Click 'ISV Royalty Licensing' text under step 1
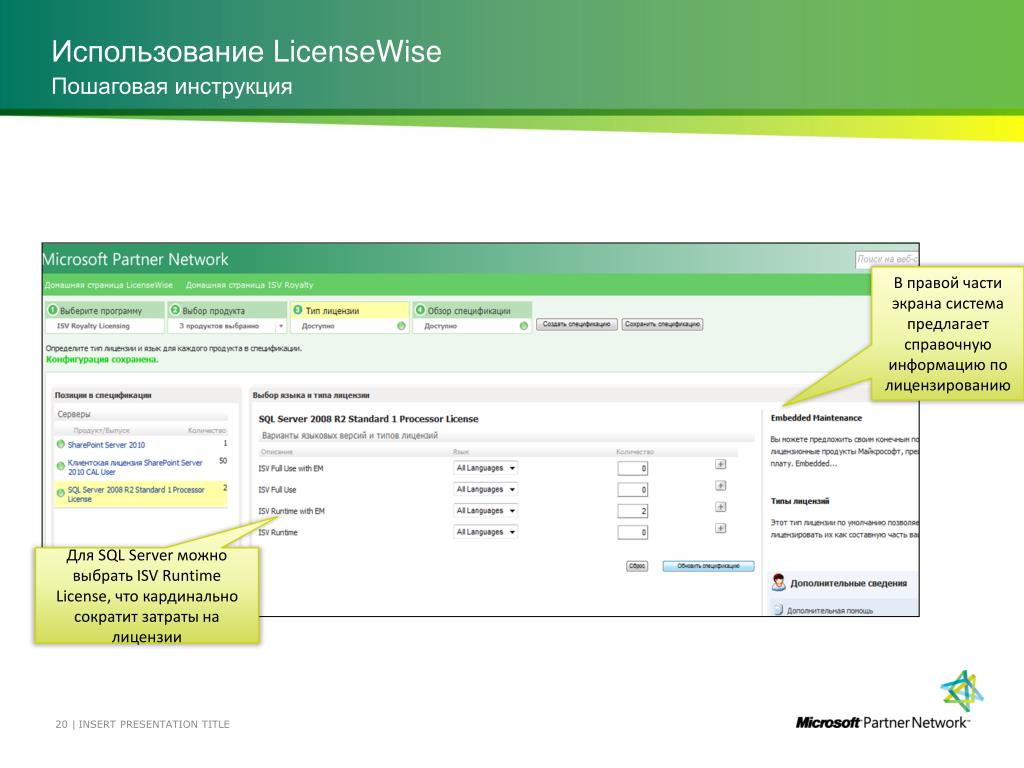Viewport: 1024px width, 768px height. click(x=93, y=326)
